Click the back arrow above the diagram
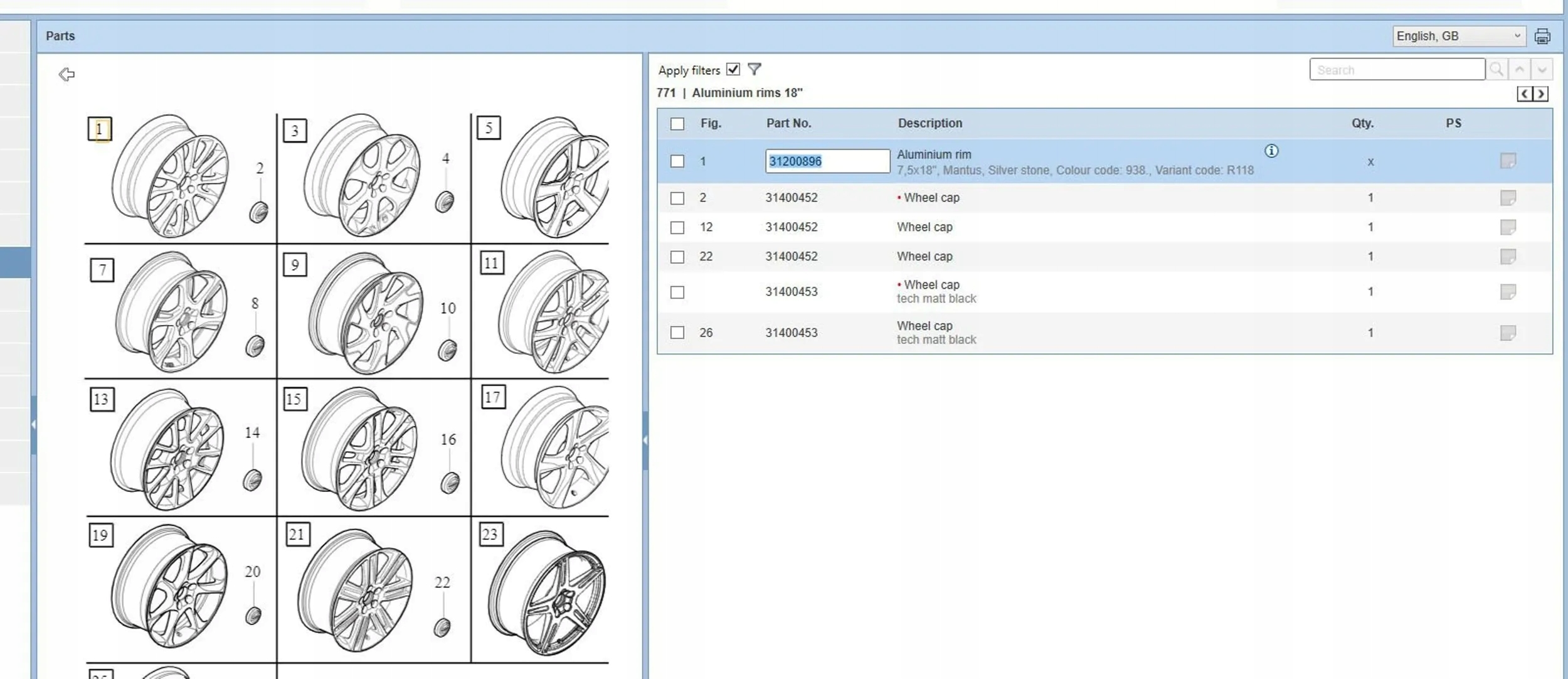Viewport: 1568px width, 679px height. (x=66, y=75)
